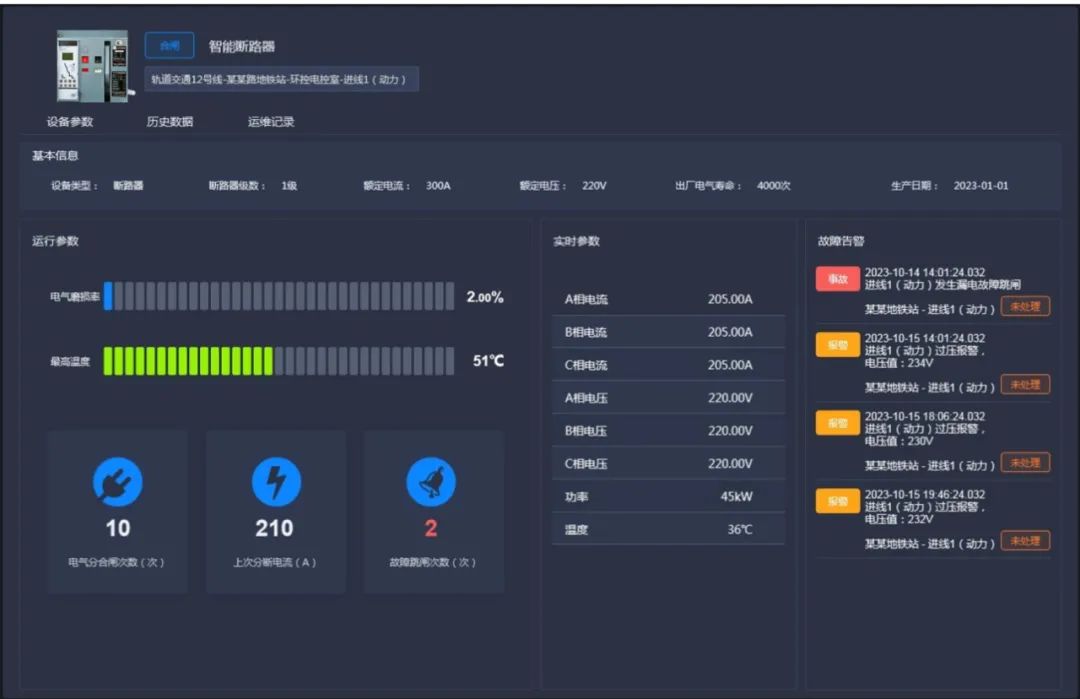
Task: Click 未处理 button for the leakage fault alarm
Action: point(1025,306)
